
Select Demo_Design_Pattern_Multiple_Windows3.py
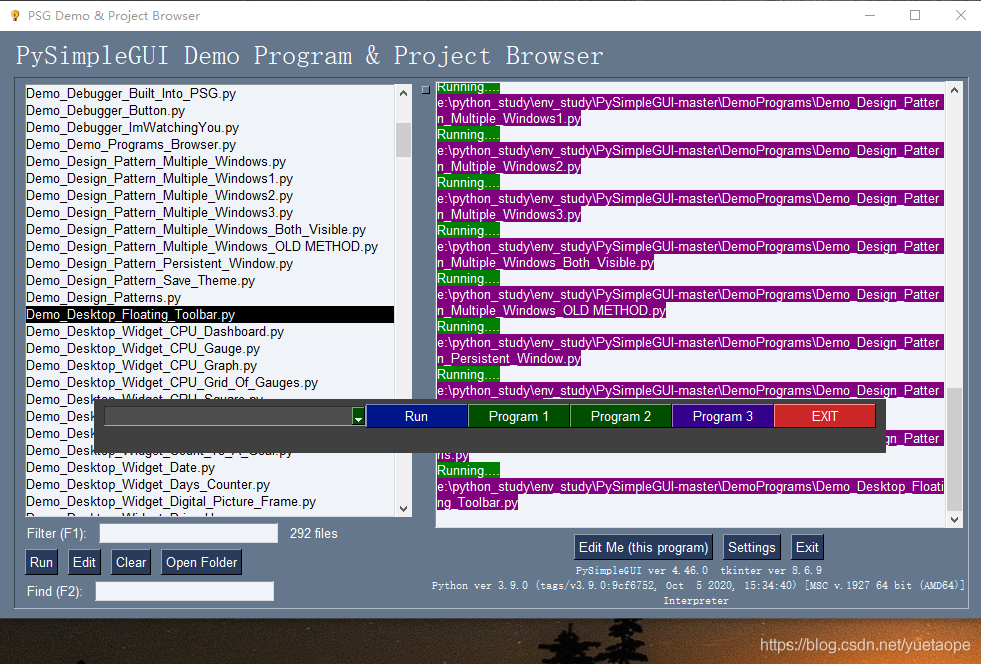[x=210, y=213]
